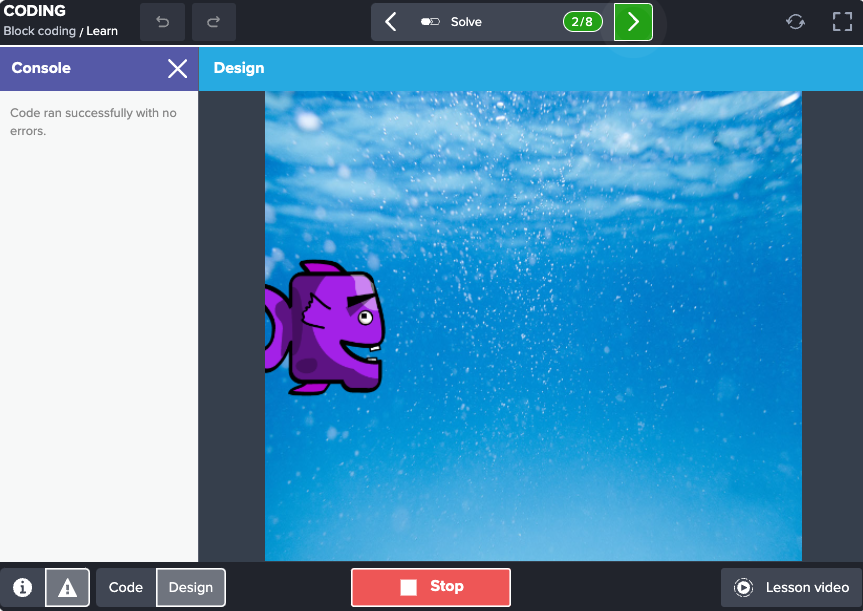Click the Lesson video play icon
863x611 pixels.
coord(744,587)
